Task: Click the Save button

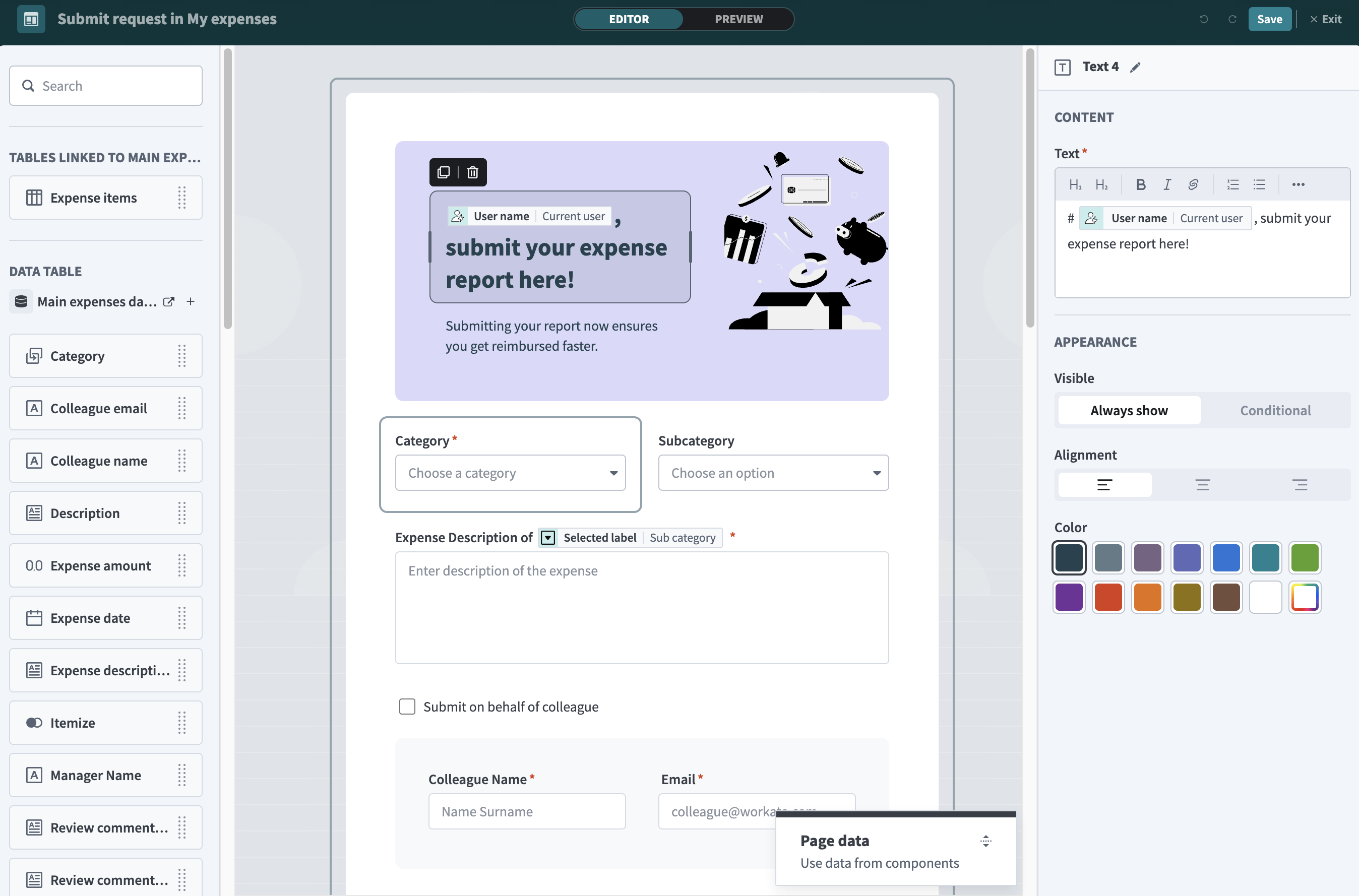Action: coord(1270,19)
